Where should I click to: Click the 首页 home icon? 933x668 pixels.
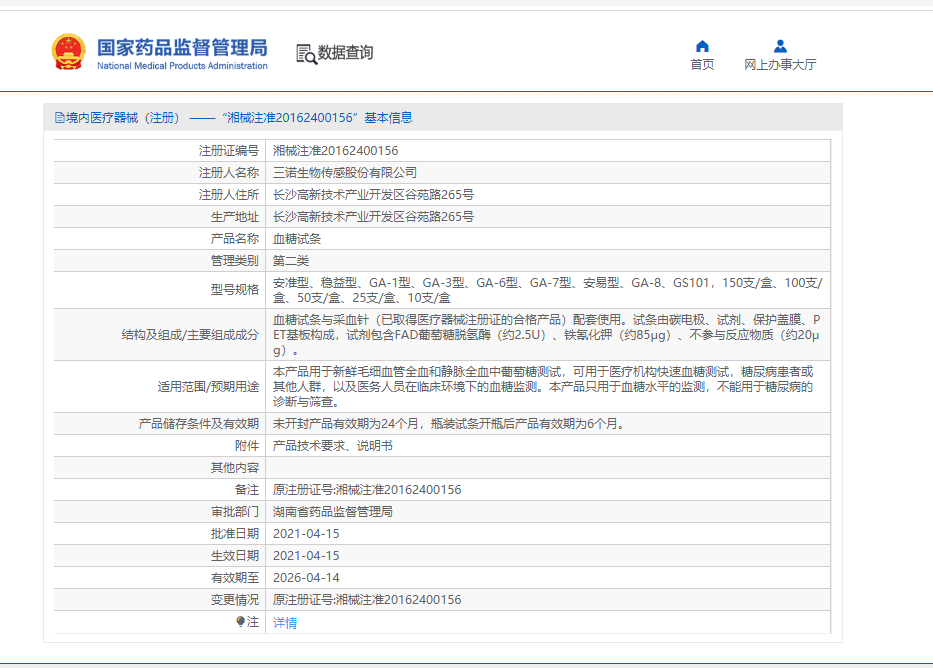(x=702, y=46)
